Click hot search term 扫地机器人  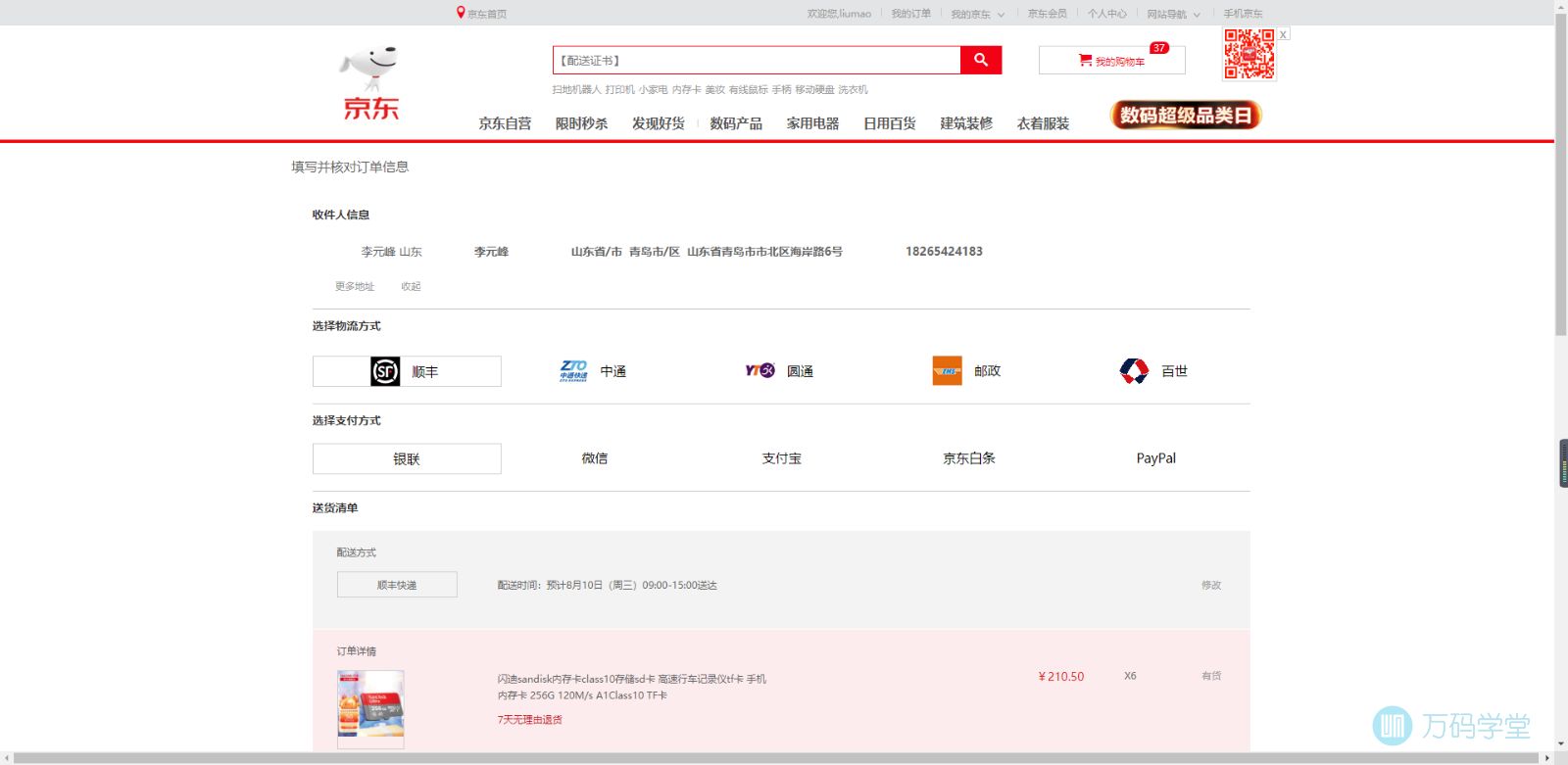click(576, 89)
